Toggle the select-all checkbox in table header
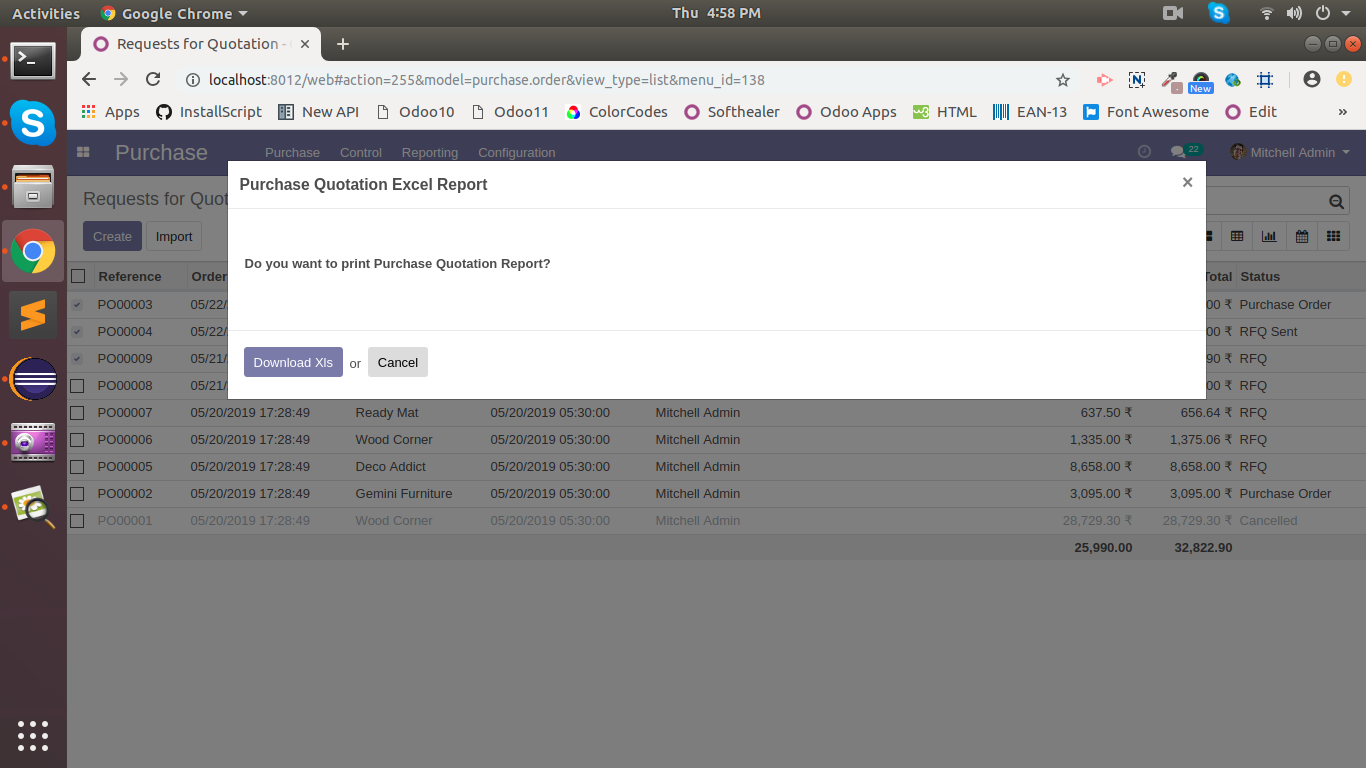The width and height of the screenshot is (1366, 768). point(78,276)
